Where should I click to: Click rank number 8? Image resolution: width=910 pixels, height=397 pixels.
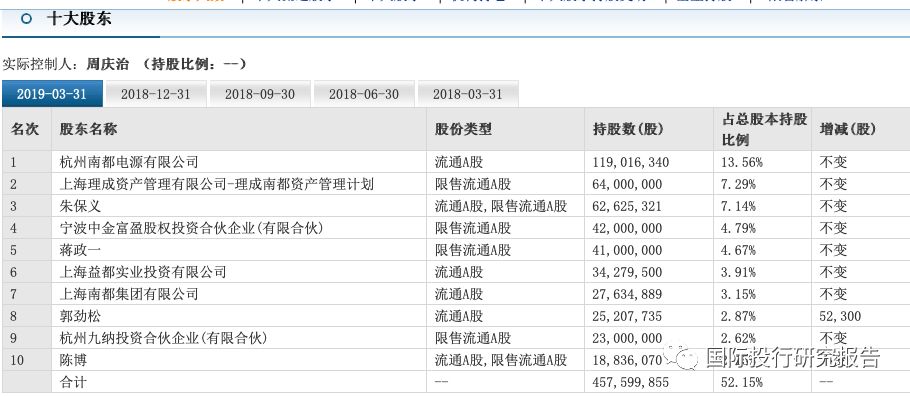pos(14,316)
